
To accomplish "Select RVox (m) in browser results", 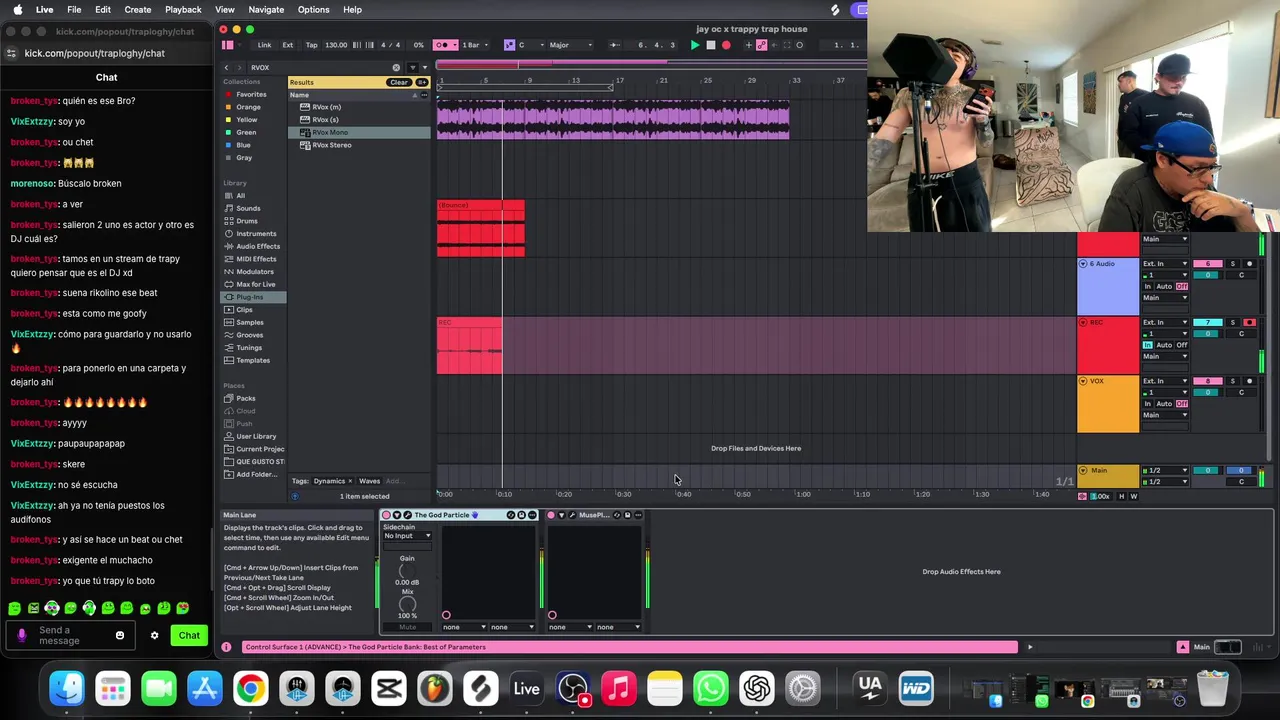I will 326,107.
